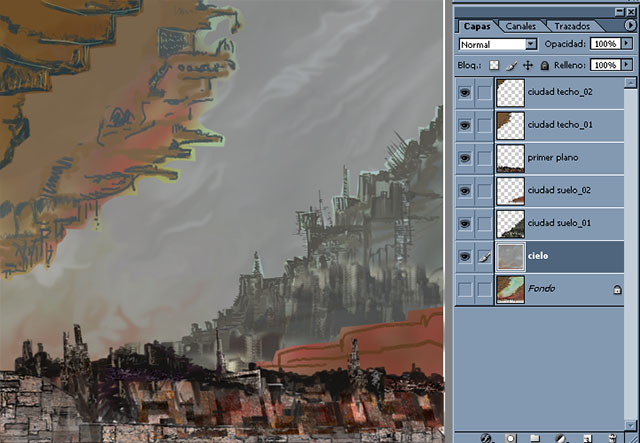Toggle link box for ciudad techo_02
Screen dimensions: 640x443
(484, 93)
